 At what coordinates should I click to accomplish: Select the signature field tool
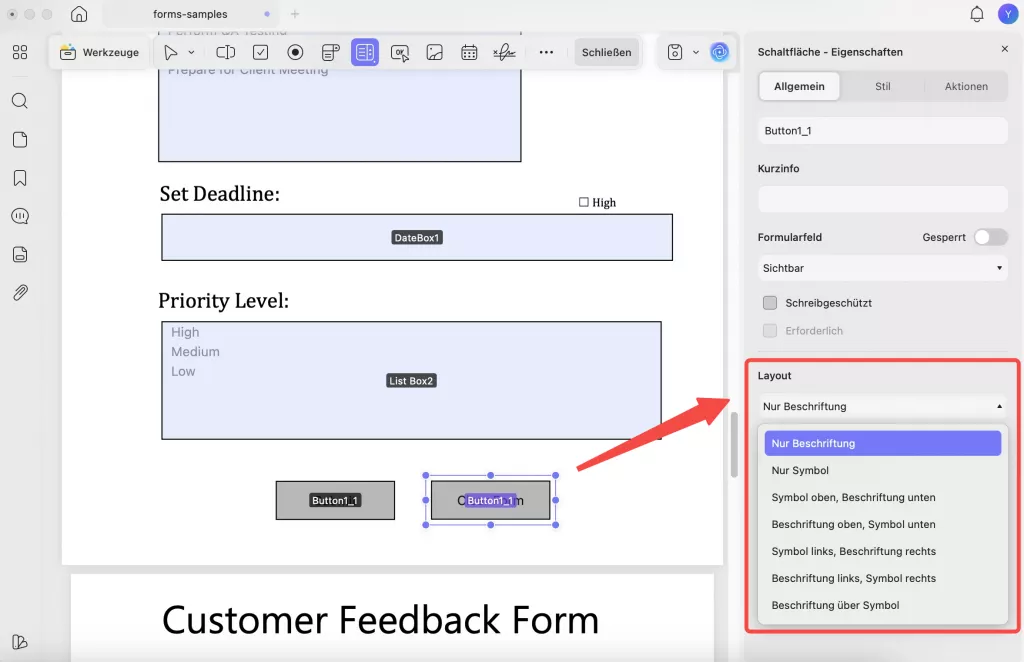504,52
